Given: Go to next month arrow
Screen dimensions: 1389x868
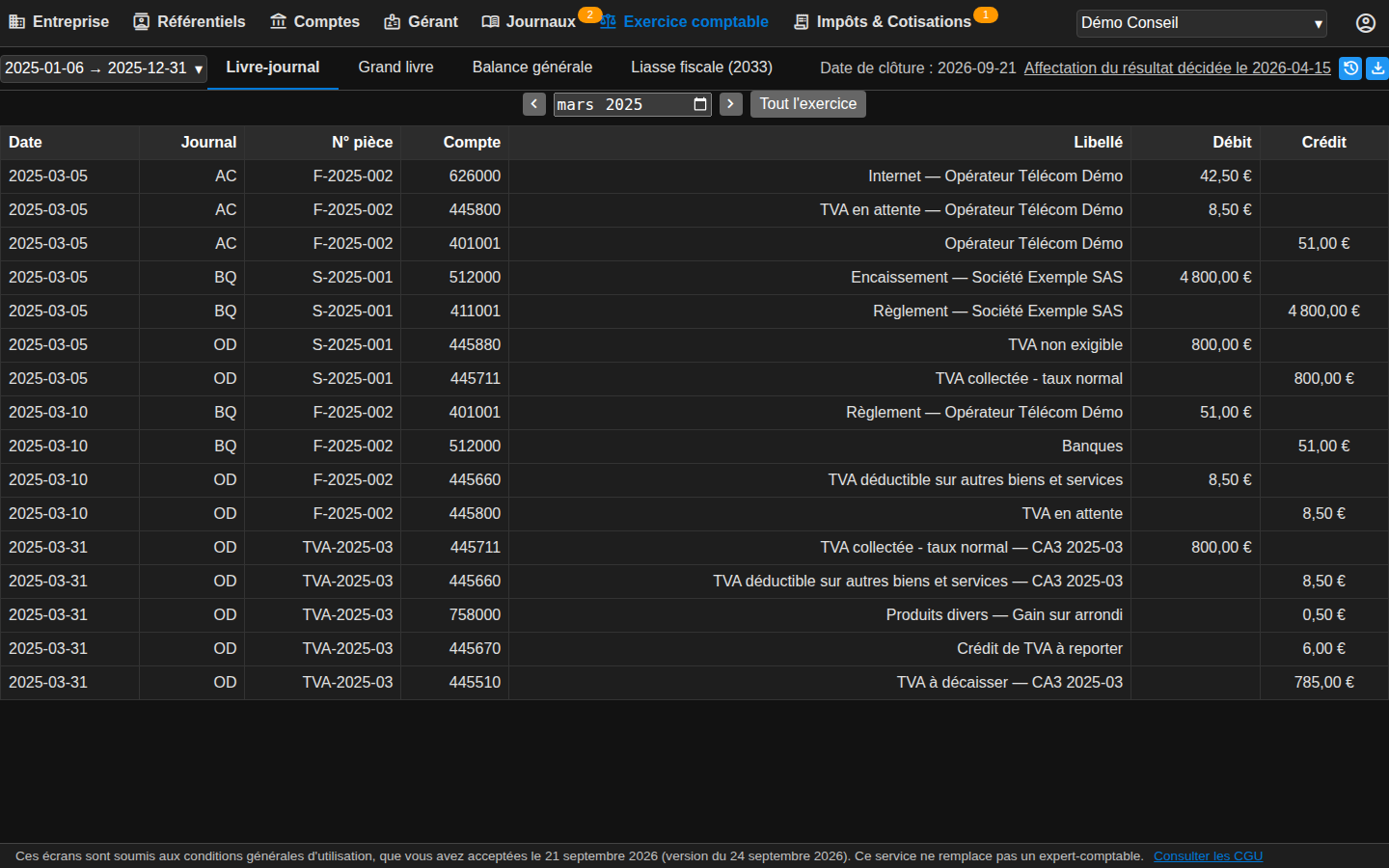Looking at the screenshot, I should 731,104.
